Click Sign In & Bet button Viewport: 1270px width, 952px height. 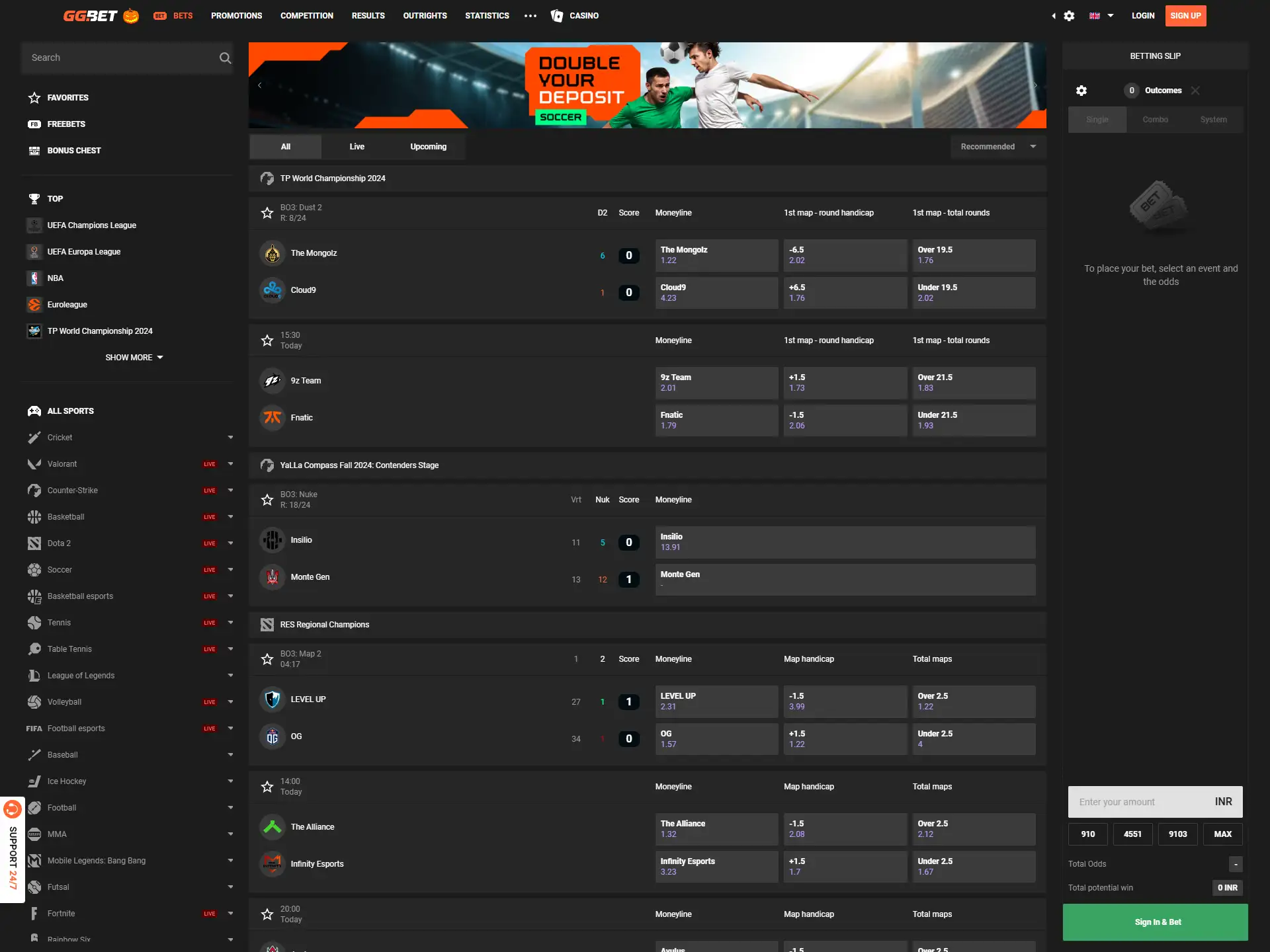point(1155,922)
